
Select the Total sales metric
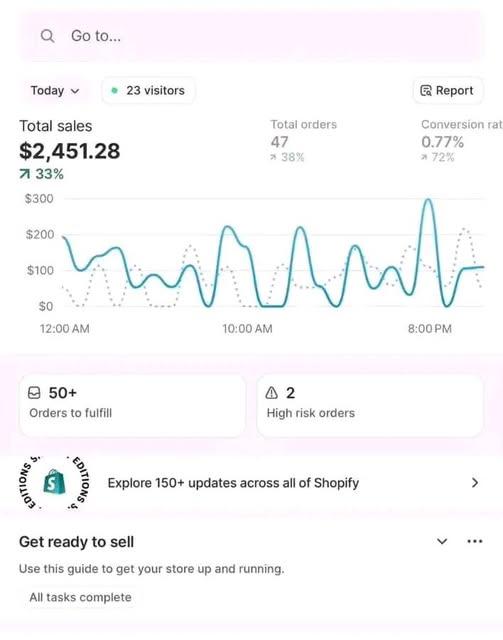click(x=70, y=149)
